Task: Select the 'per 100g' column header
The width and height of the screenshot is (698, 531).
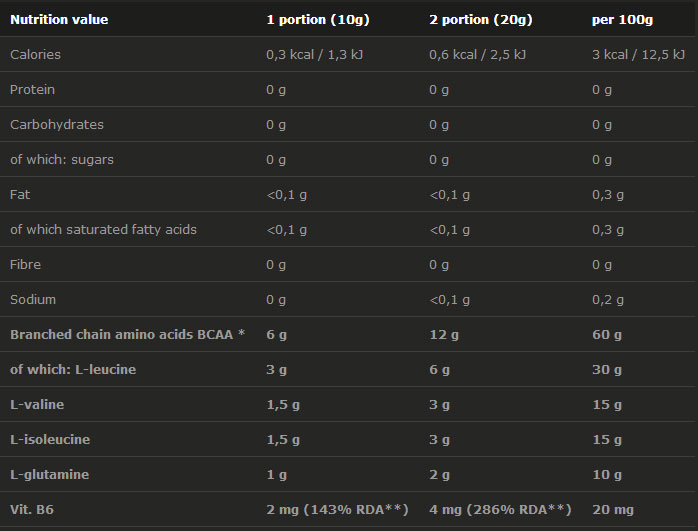Action: 622,19
